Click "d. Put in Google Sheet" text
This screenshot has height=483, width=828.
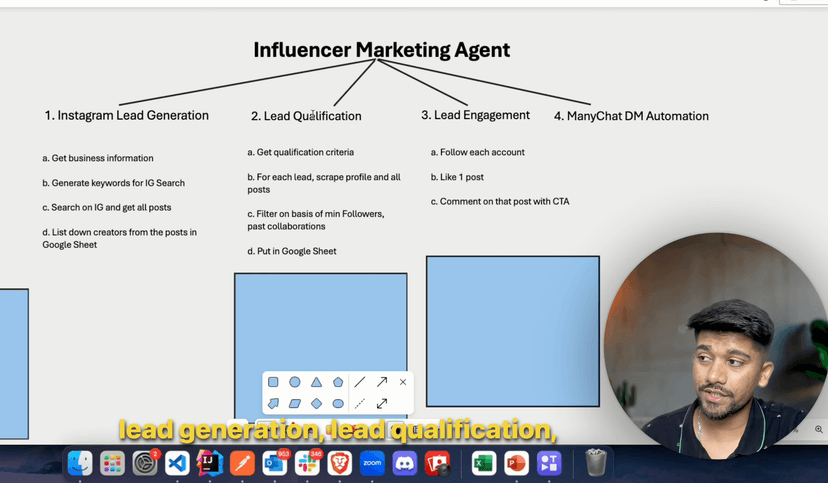click(x=291, y=251)
